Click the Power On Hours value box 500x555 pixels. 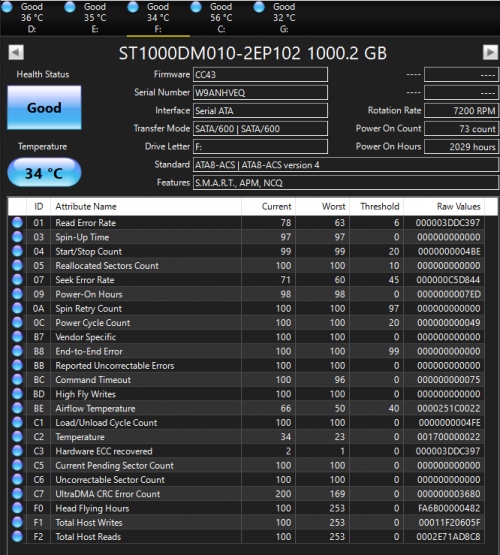[461, 147]
